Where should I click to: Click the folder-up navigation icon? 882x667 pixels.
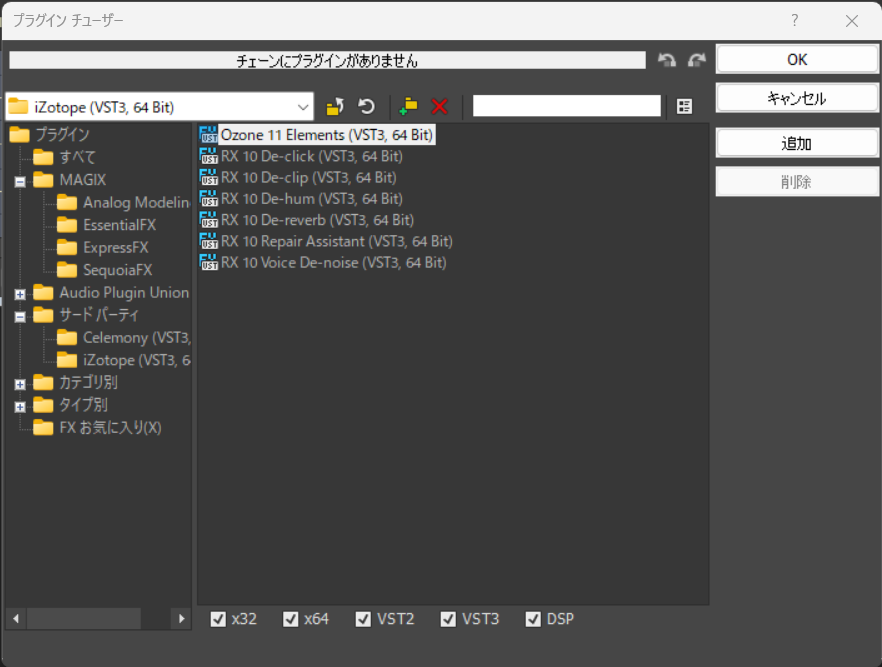coord(335,106)
